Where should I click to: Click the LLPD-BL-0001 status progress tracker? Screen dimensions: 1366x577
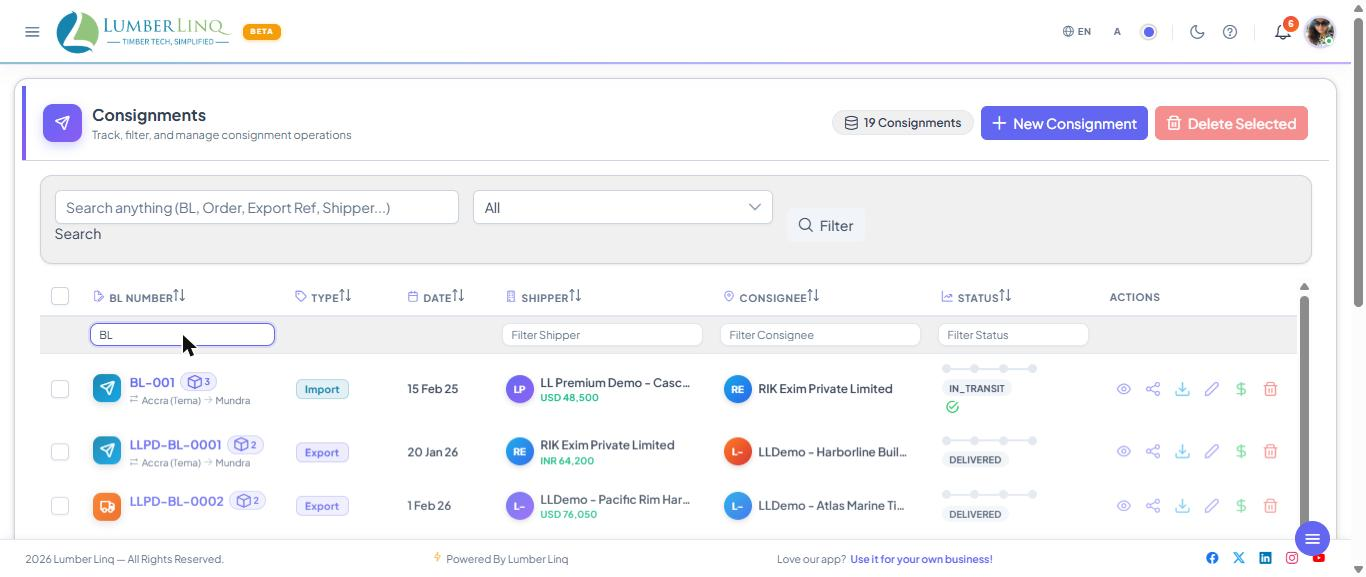(990, 441)
